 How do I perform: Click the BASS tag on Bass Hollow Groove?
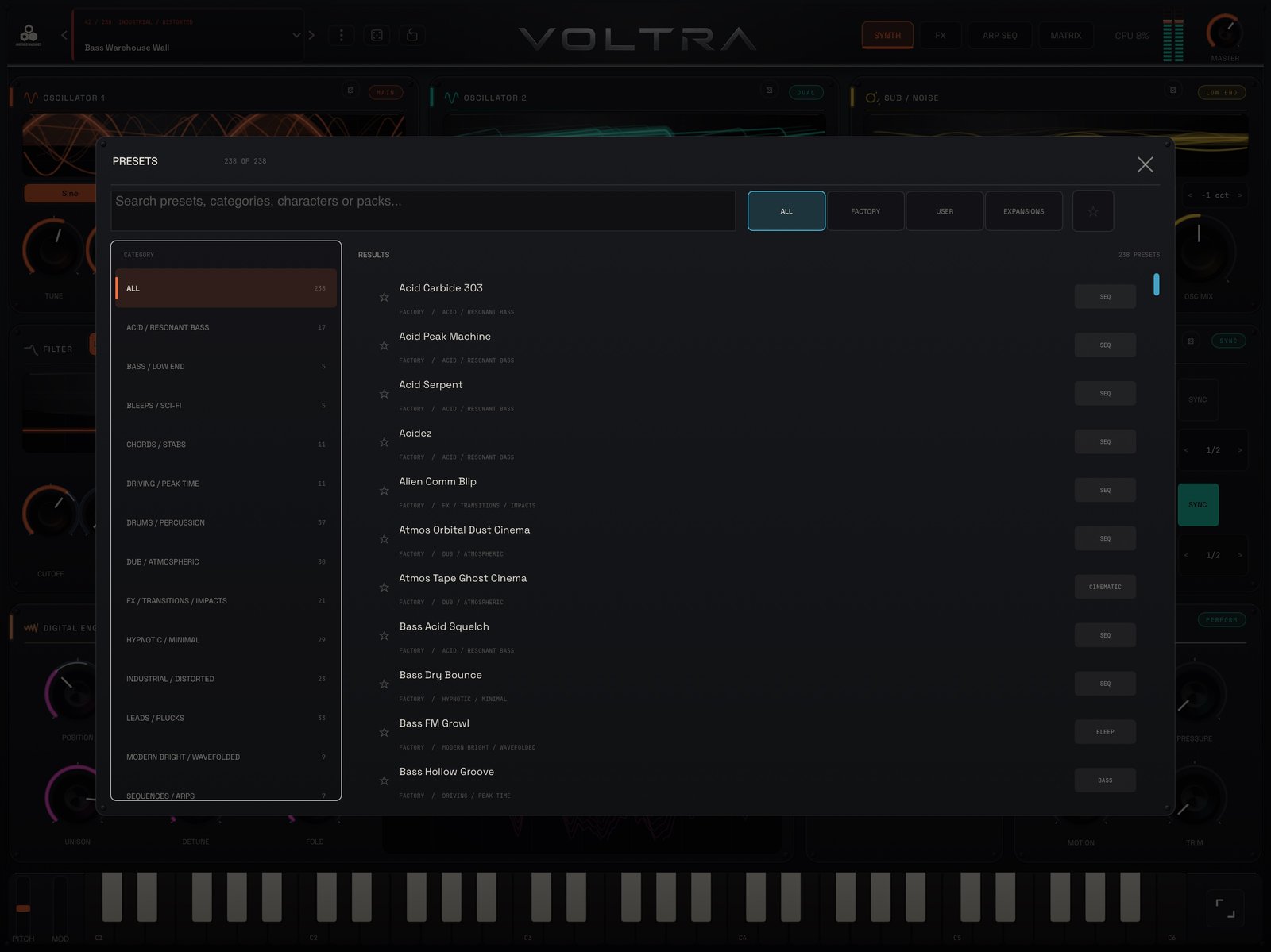1105,780
